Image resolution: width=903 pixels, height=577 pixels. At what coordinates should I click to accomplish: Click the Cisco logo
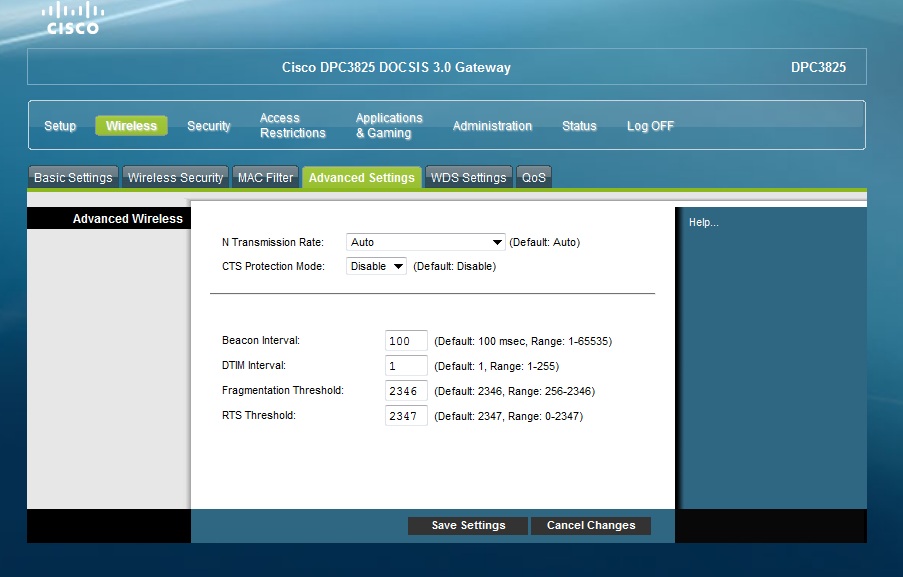coord(73,18)
